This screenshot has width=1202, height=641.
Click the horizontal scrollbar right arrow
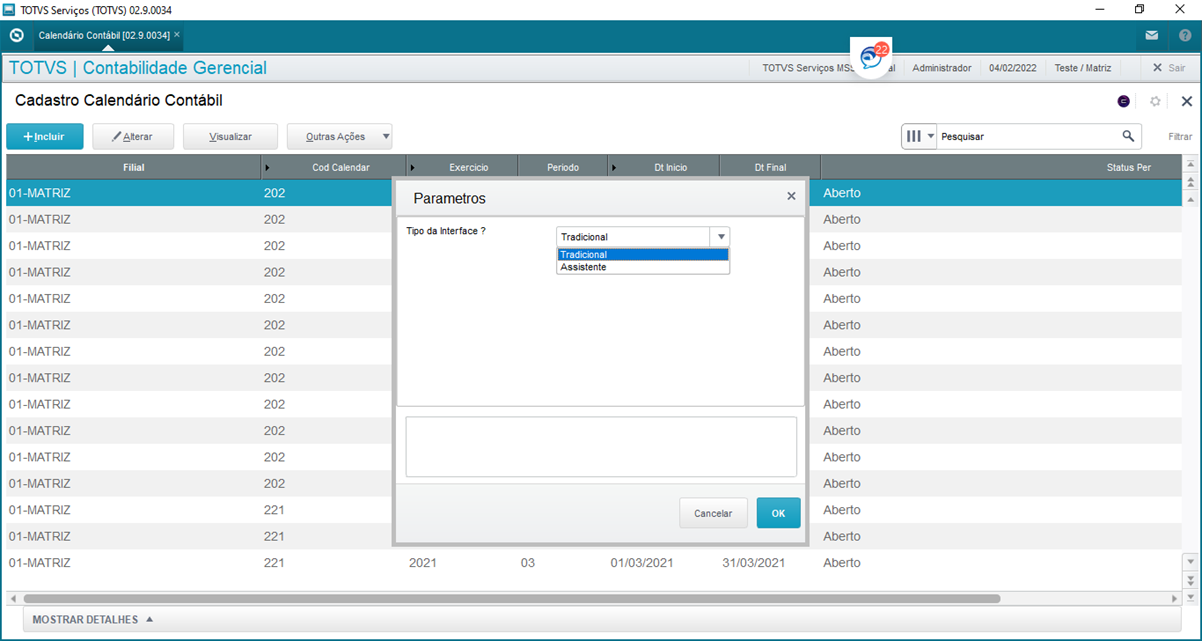coord(1175,599)
